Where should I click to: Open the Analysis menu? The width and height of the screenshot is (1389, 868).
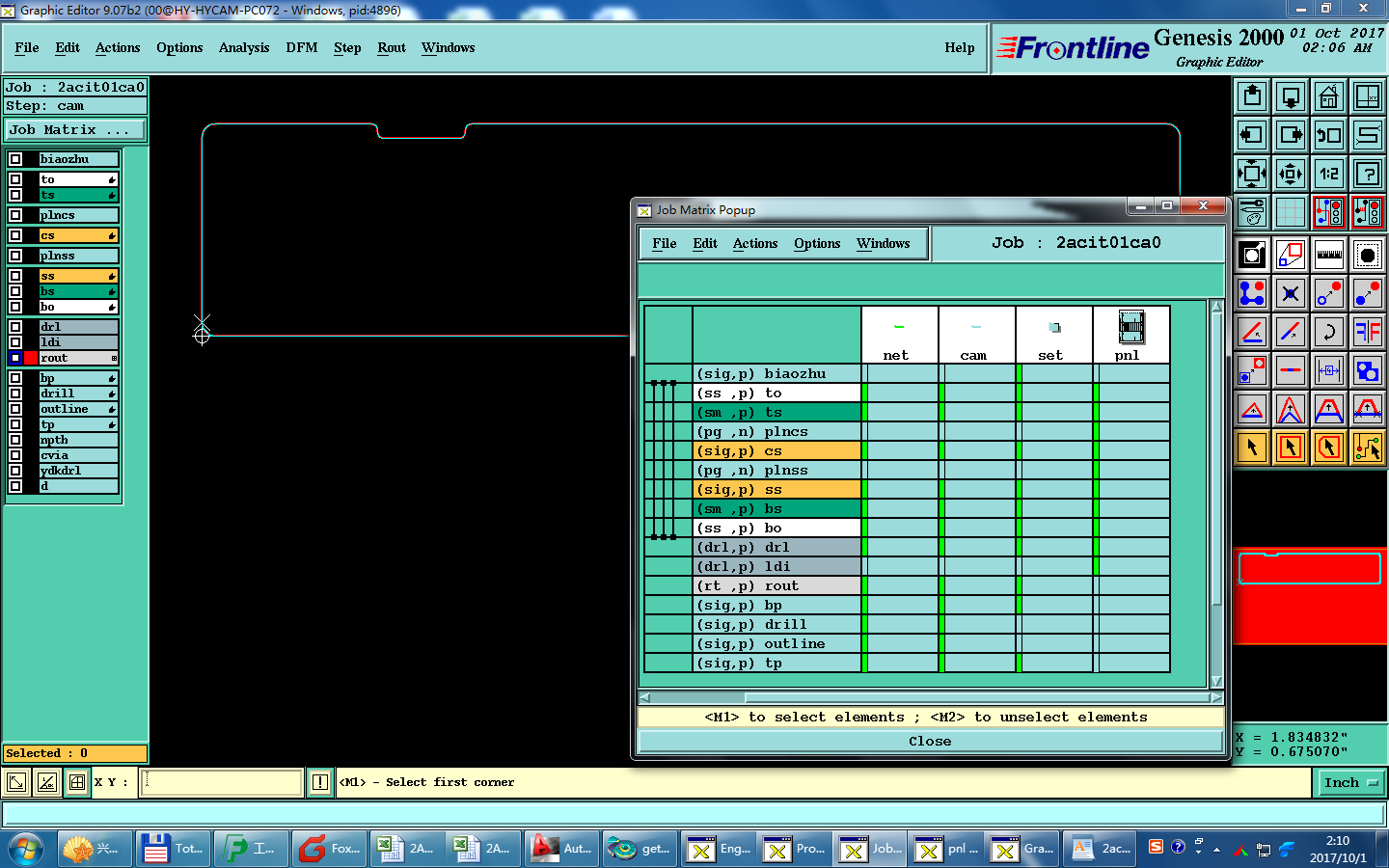point(244,47)
